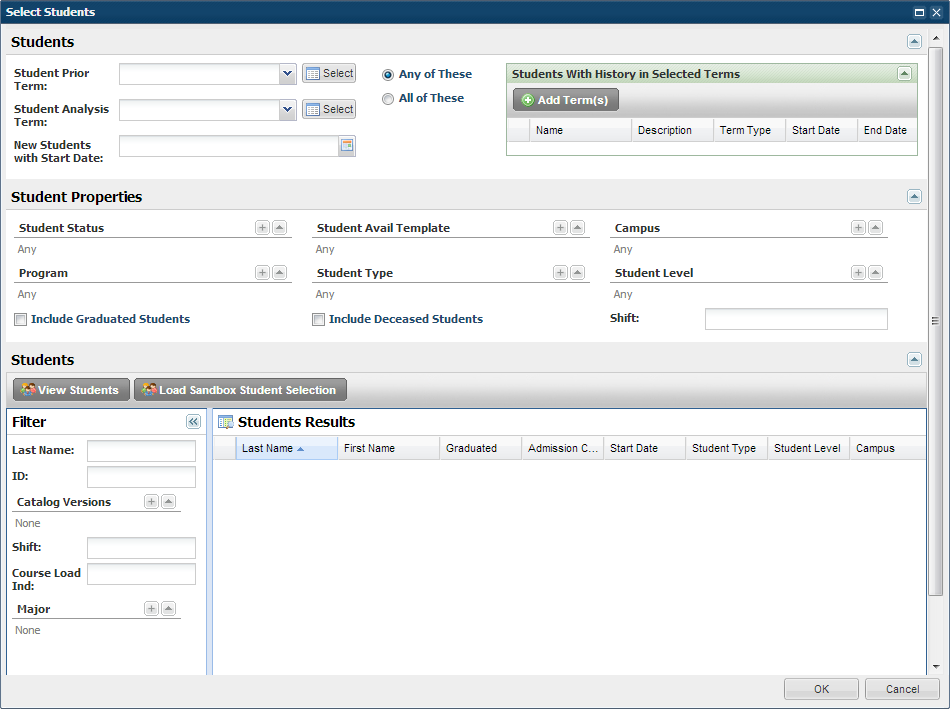Image resolution: width=950 pixels, height=709 pixels.
Task: Add a Student Type using plus icon
Action: point(560,273)
